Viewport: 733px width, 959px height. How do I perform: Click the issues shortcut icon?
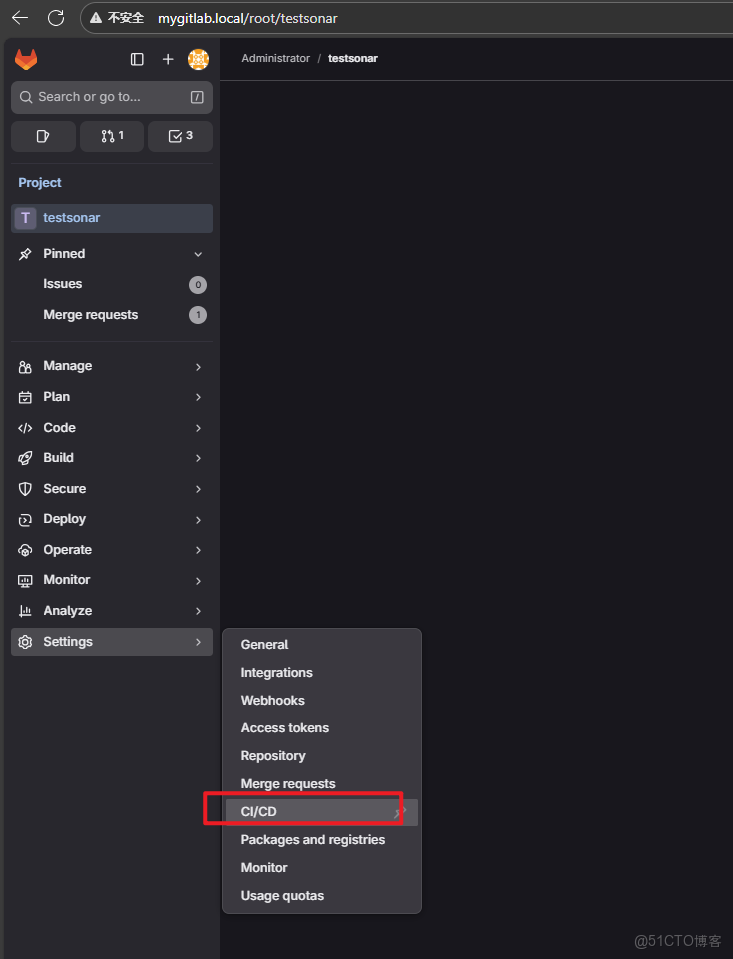[x=43, y=136]
